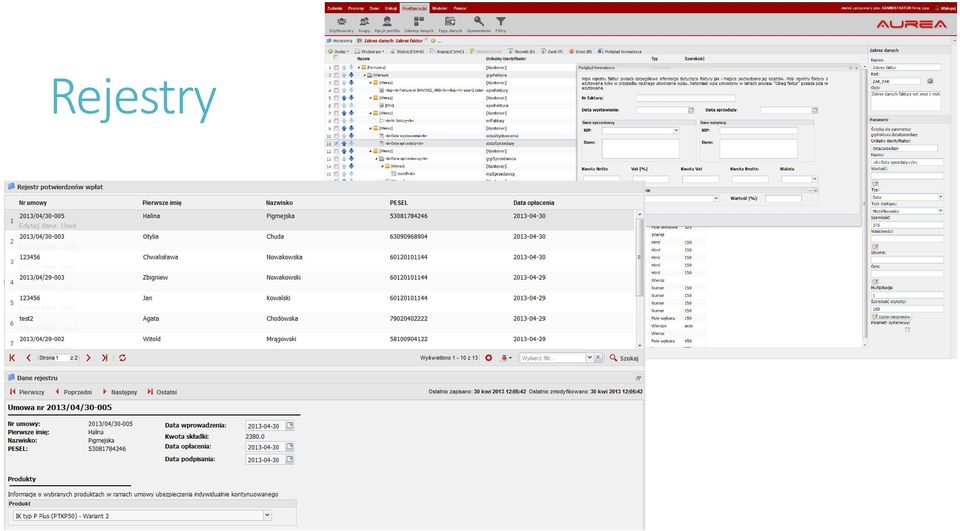Screen dimensions: 960x531
Task: Click the Strona page number field
Action: click(x=62, y=358)
